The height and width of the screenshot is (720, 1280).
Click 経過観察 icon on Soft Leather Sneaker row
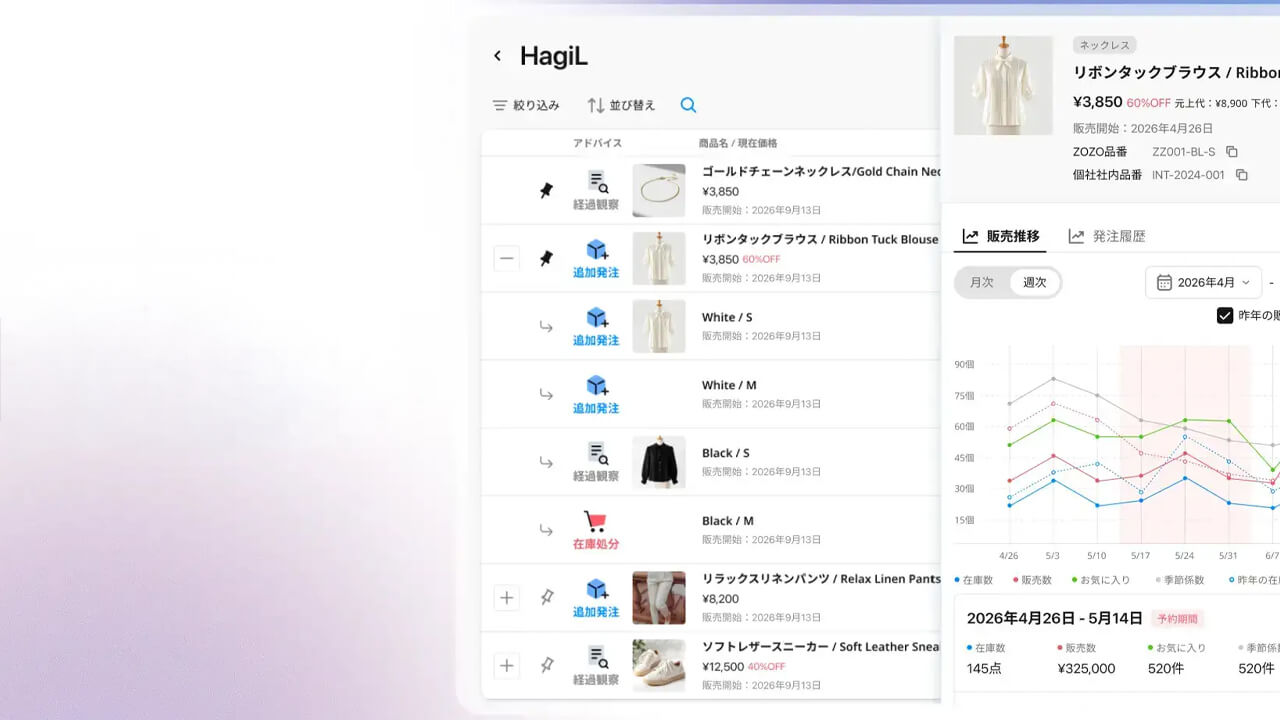click(x=596, y=658)
